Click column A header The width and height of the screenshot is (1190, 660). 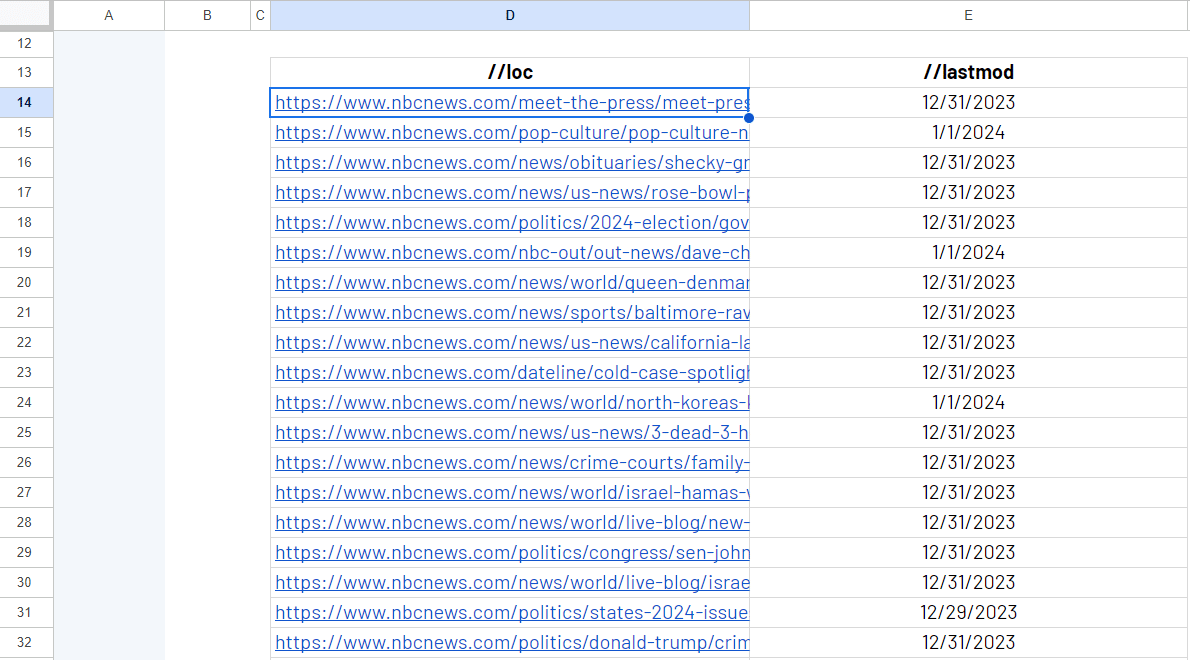(x=109, y=15)
